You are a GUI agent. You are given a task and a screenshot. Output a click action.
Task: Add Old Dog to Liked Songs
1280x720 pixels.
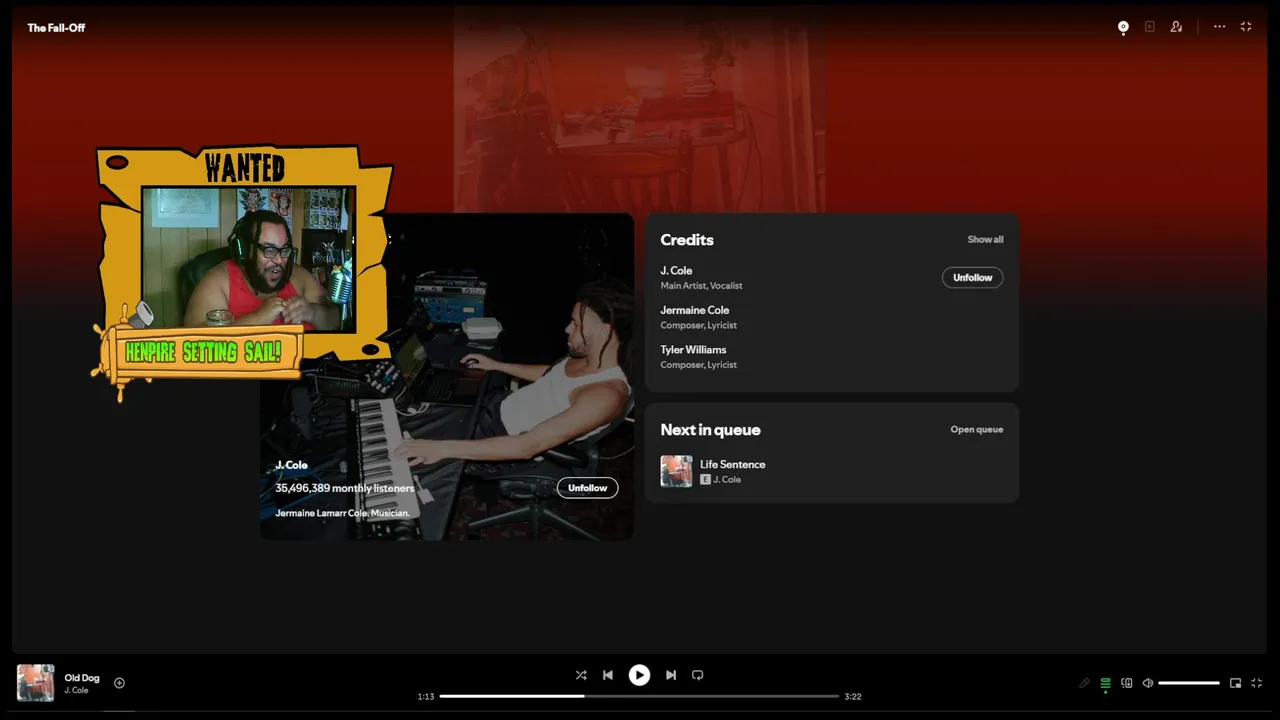[119, 683]
